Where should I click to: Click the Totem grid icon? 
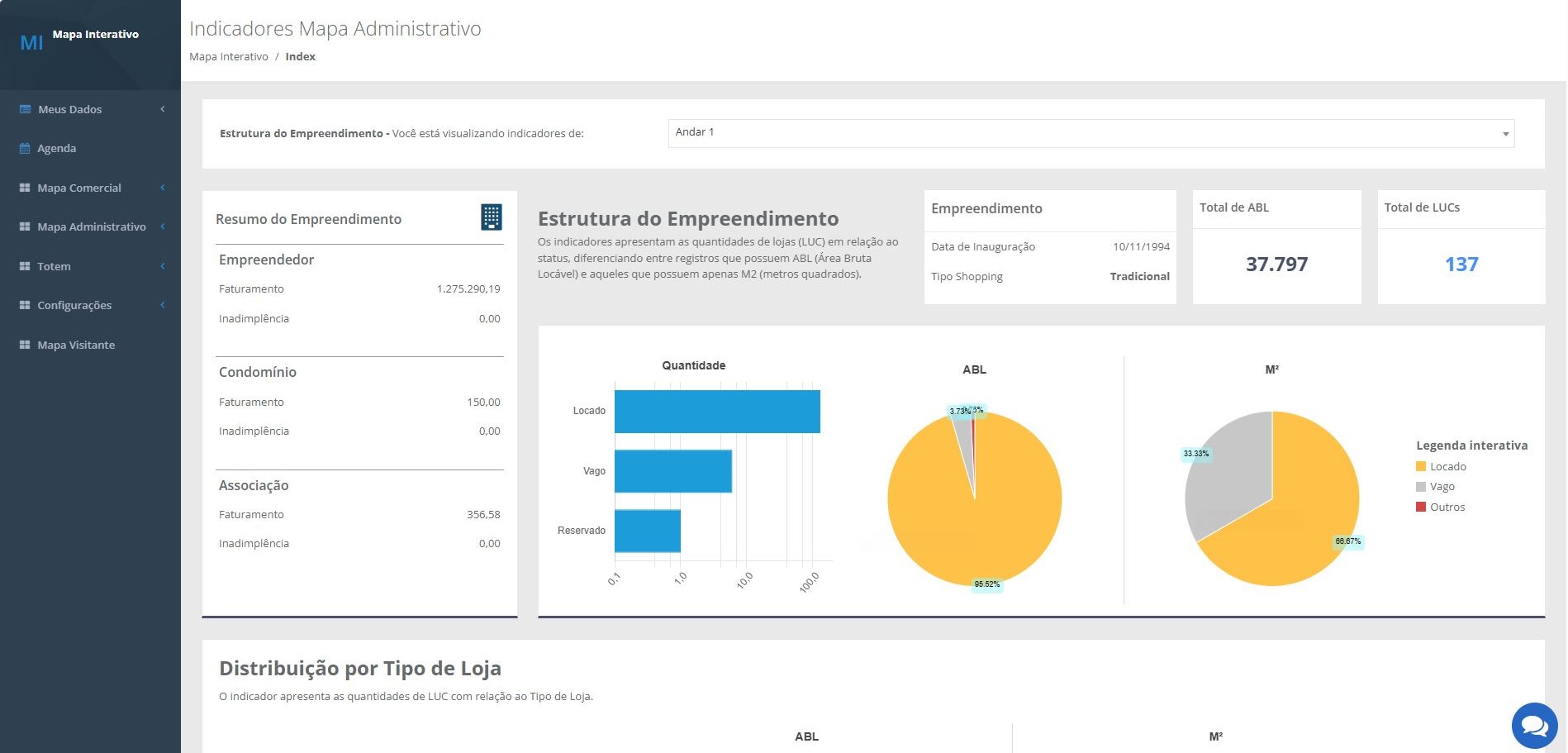coord(25,266)
